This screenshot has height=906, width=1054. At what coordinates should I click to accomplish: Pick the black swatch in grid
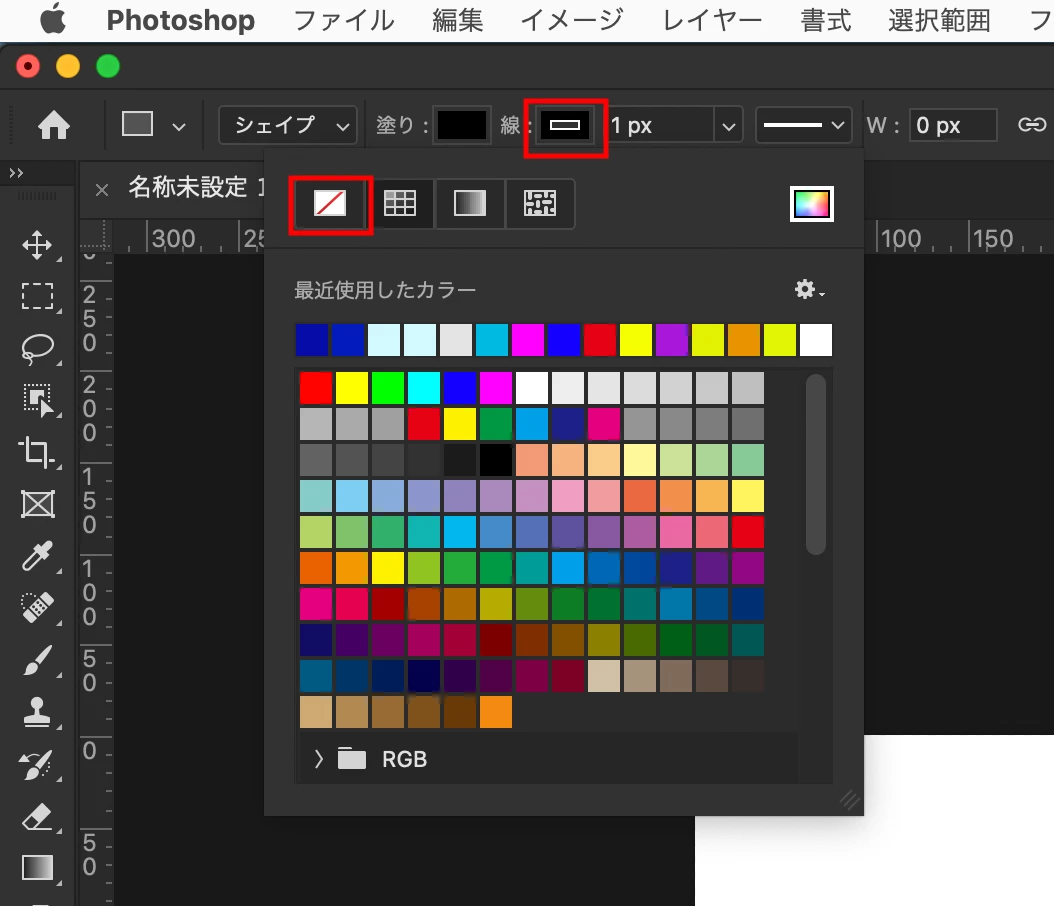[496, 460]
